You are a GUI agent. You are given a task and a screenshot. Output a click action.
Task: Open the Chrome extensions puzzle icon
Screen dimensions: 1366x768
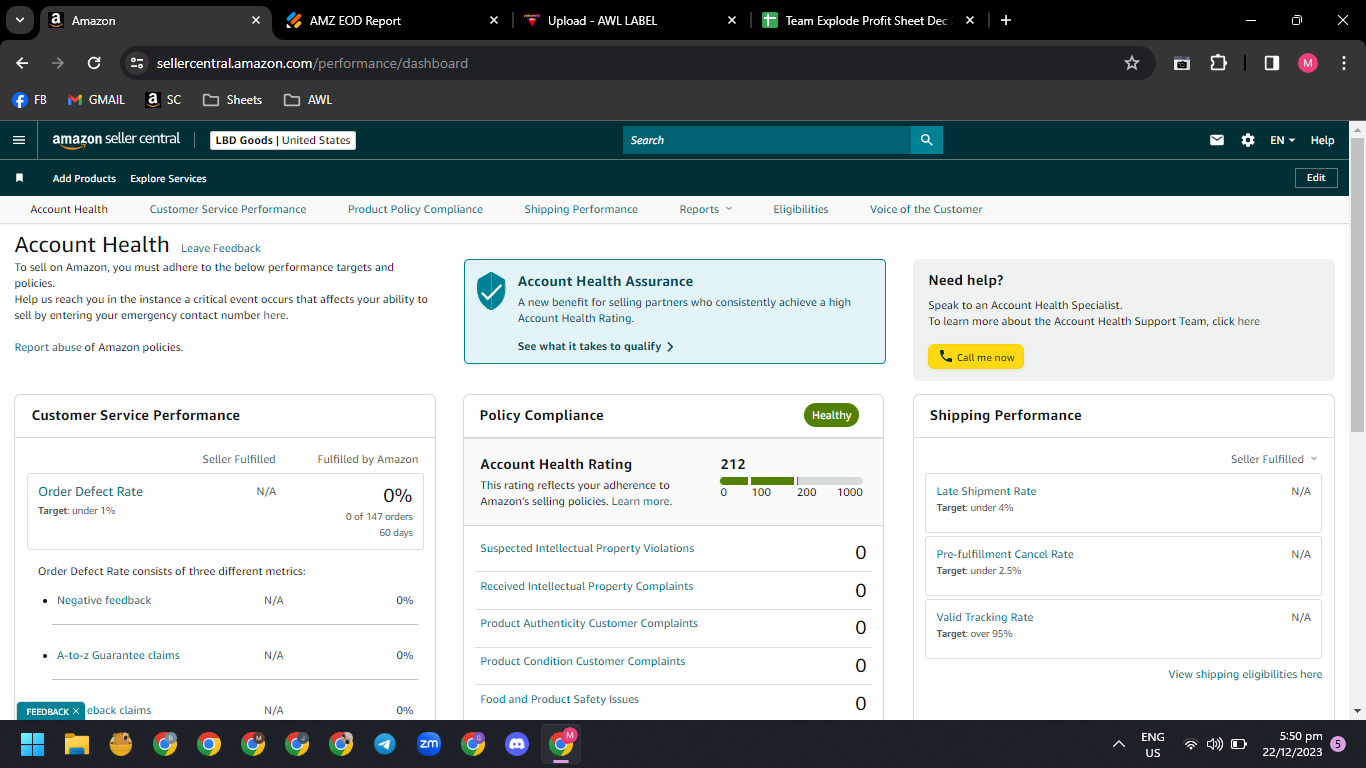click(1218, 63)
